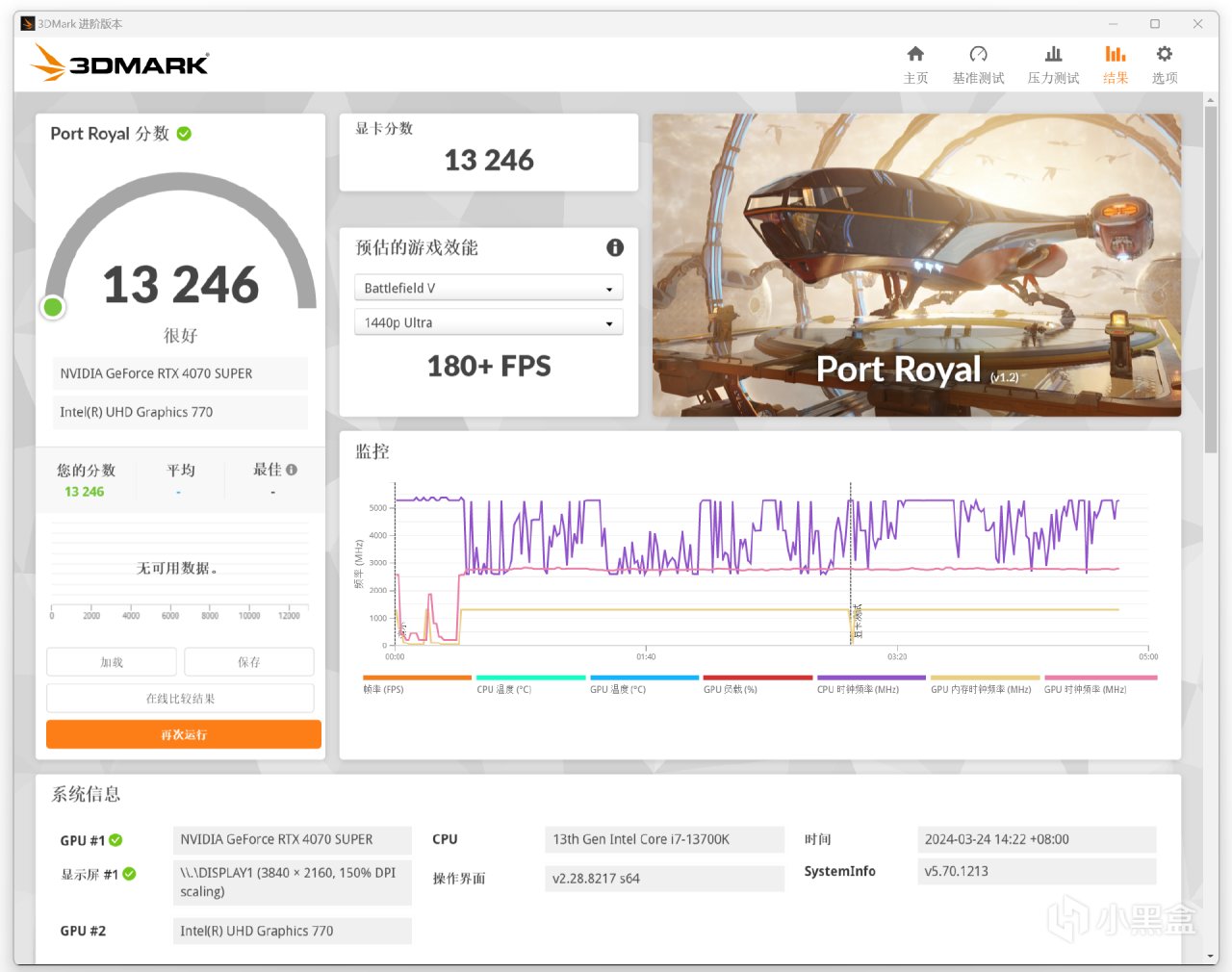Select the 结果 results tab
Viewport: 1232px width, 972px height.
1115,65
